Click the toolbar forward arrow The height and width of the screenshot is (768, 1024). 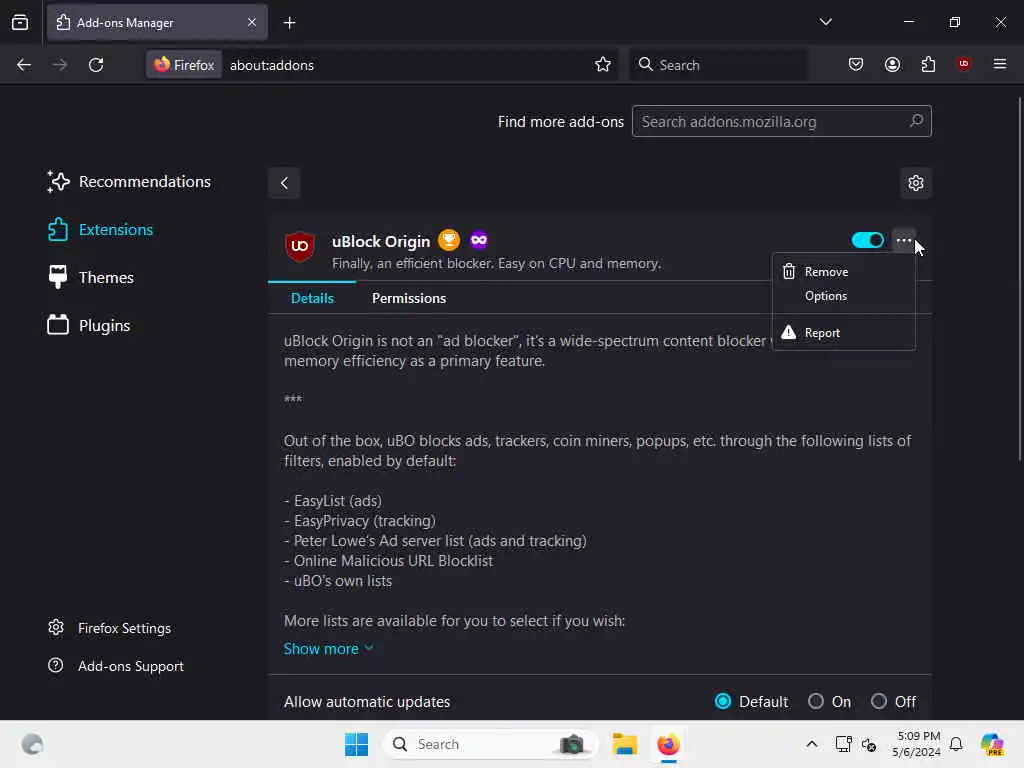pos(60,65)
